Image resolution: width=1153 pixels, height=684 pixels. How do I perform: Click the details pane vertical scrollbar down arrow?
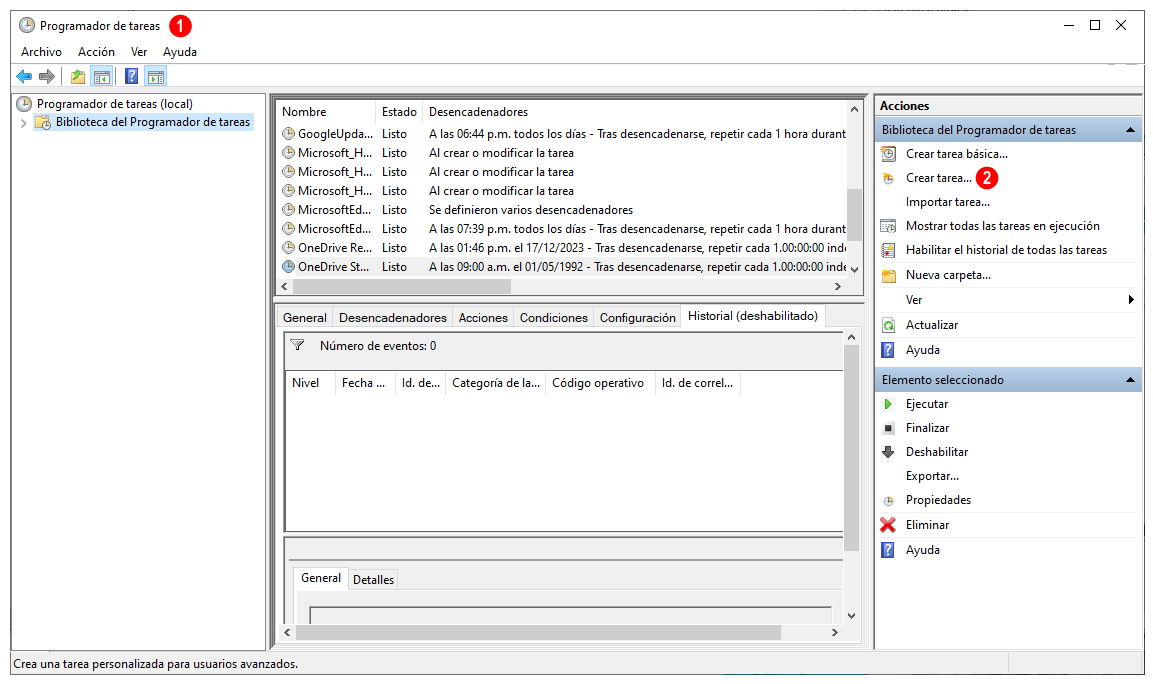pos(852,616)
